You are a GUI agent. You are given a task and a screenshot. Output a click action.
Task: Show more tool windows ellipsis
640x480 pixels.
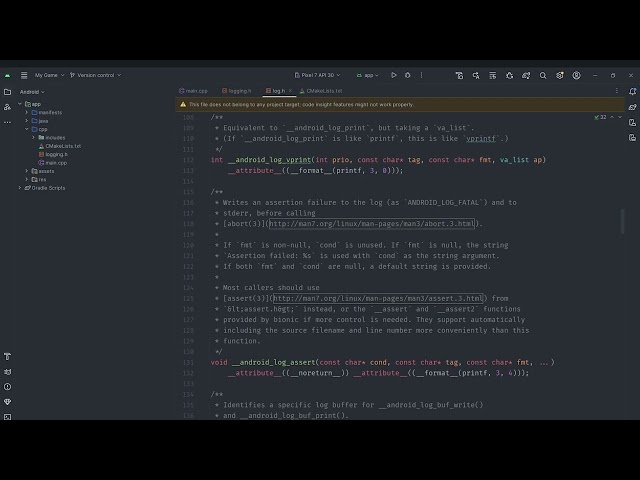tap(7, 122)
